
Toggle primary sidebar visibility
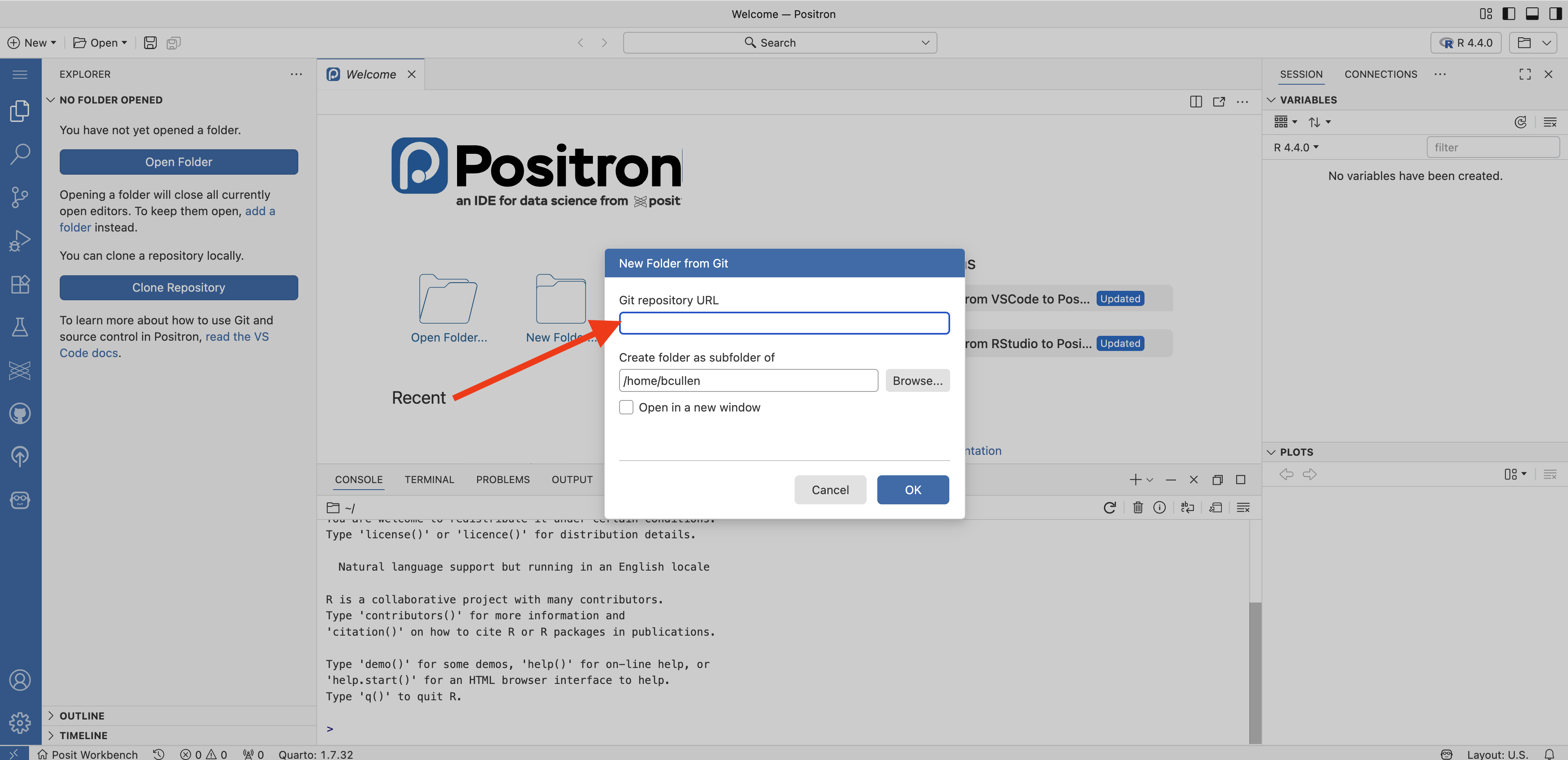(x=1508, y=14)
